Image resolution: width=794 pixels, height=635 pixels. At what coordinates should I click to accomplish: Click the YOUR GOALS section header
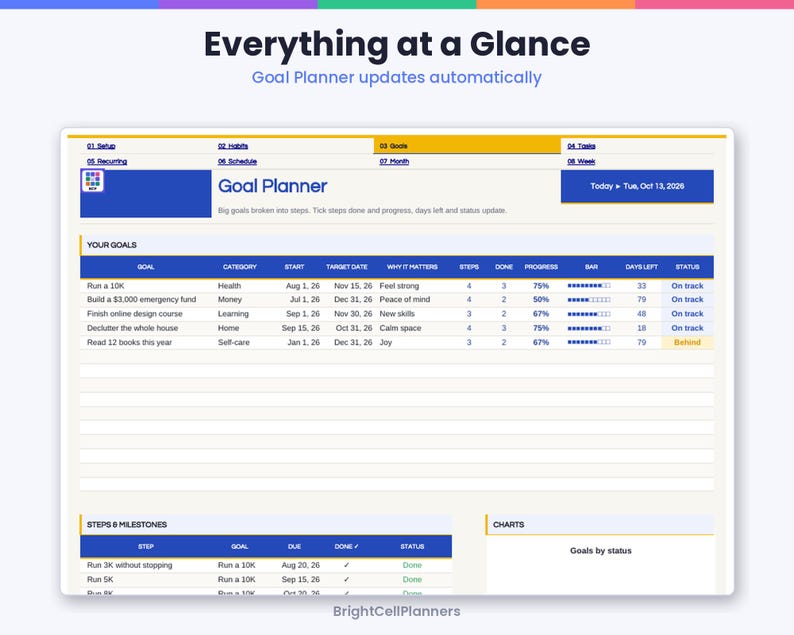(397, 245)
